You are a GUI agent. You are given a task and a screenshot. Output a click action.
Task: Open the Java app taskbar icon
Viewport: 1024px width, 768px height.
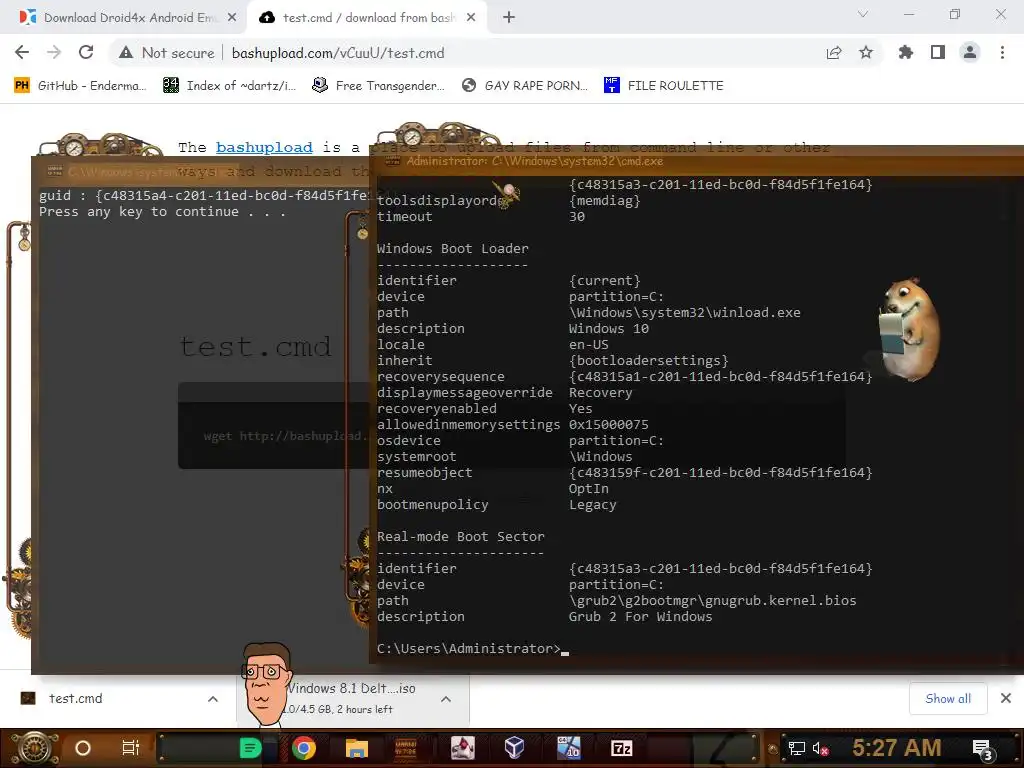(x=462, y=748)
